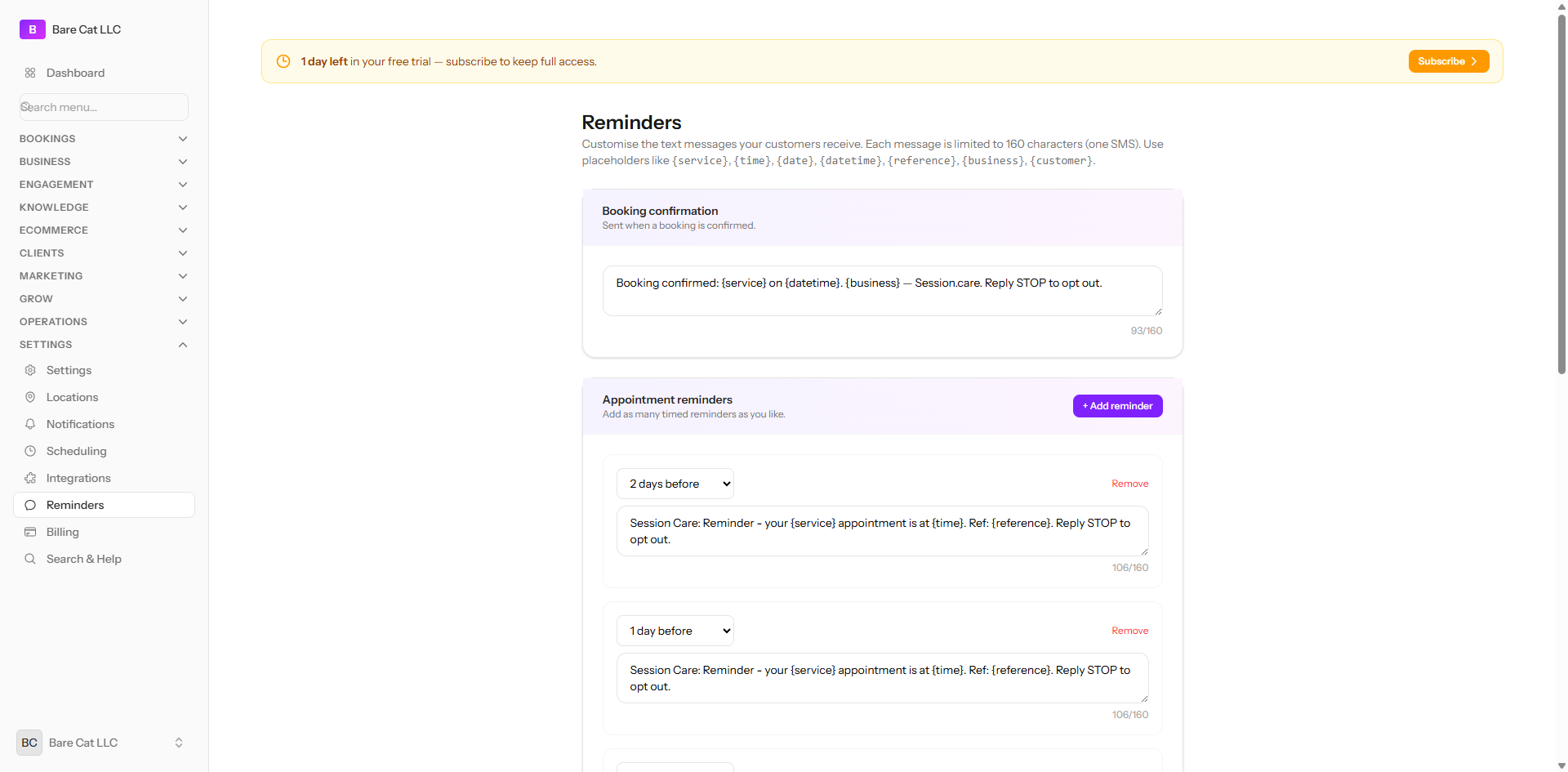Click the Settings gear icon

(30, 370)
